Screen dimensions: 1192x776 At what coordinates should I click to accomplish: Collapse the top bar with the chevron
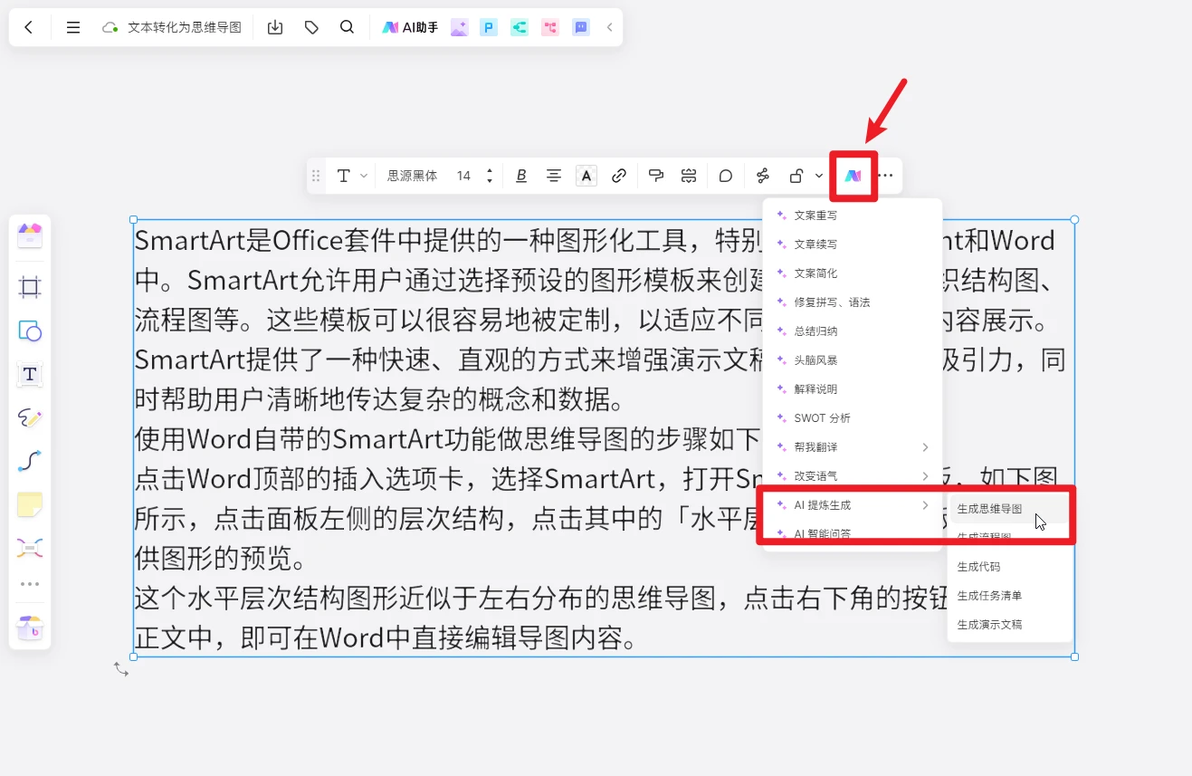point(610,27)
